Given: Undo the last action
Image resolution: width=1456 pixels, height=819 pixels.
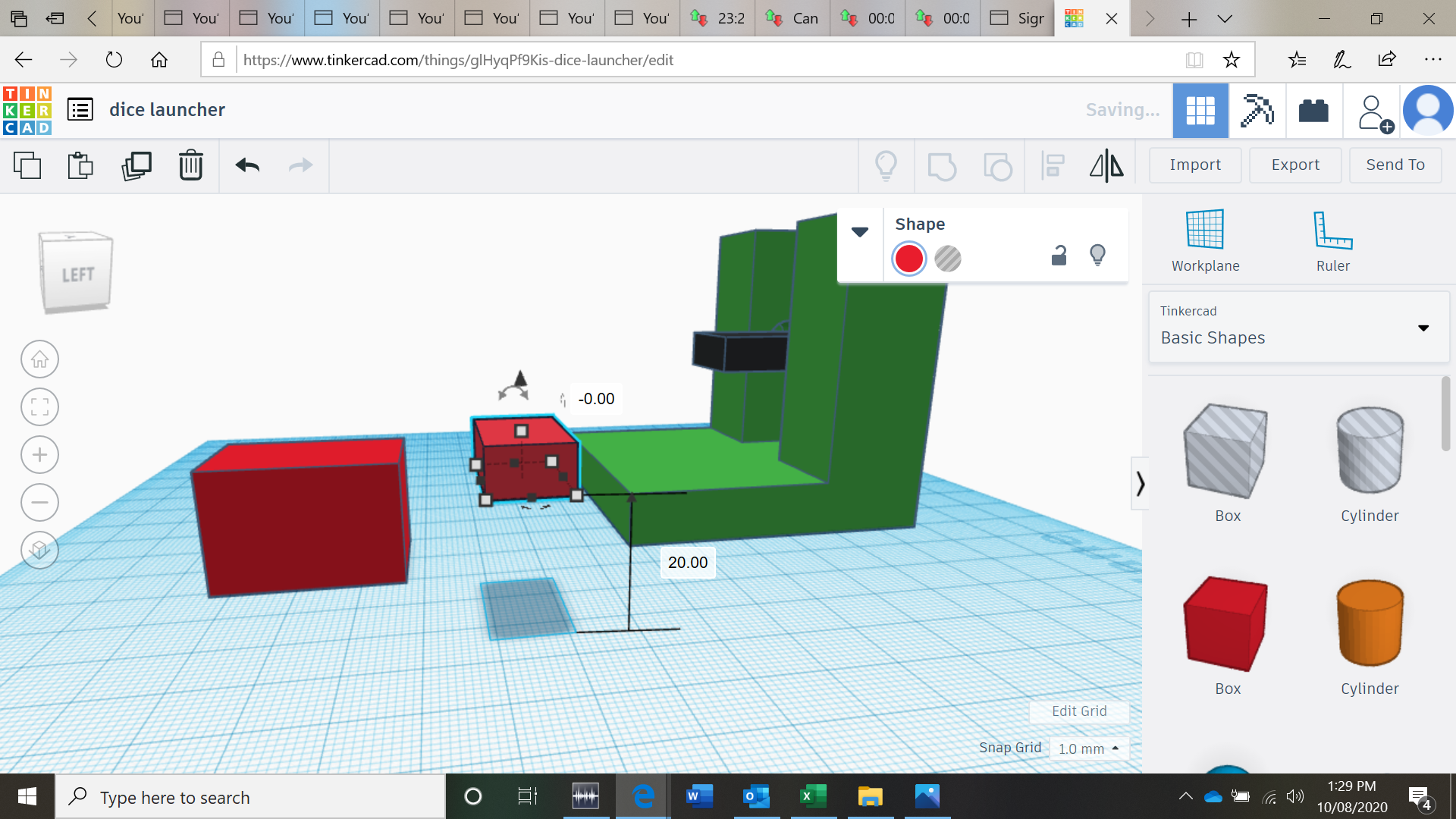Looking at the screenshot, I should click(x=247, y=165).
